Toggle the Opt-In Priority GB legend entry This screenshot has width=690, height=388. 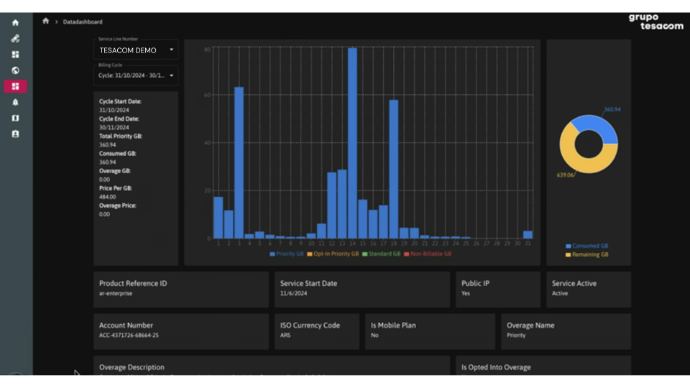[x=333, y=254]
